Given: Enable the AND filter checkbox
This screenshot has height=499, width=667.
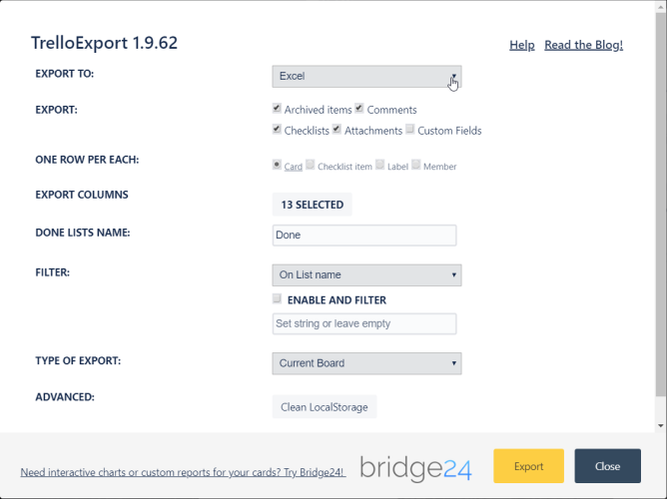Looking at the screenshot, I should pyautogui.click(x=277, y=299).
